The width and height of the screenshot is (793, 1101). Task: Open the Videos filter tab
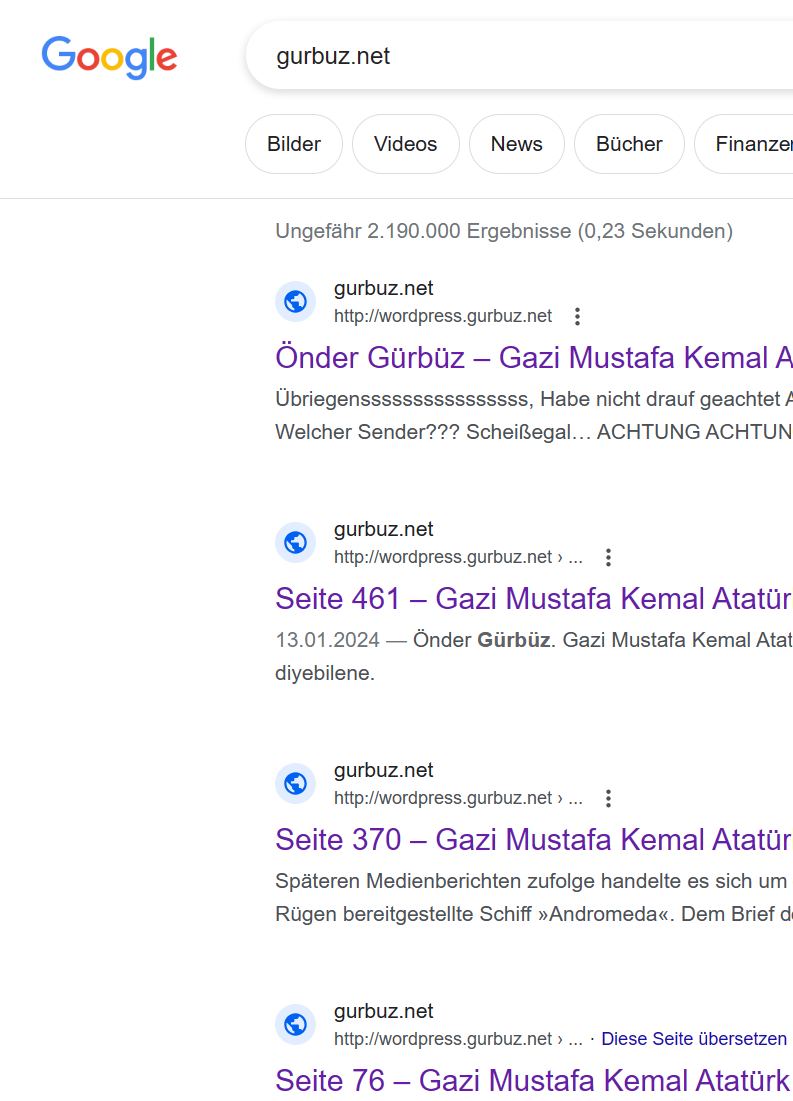click(405, 144)
